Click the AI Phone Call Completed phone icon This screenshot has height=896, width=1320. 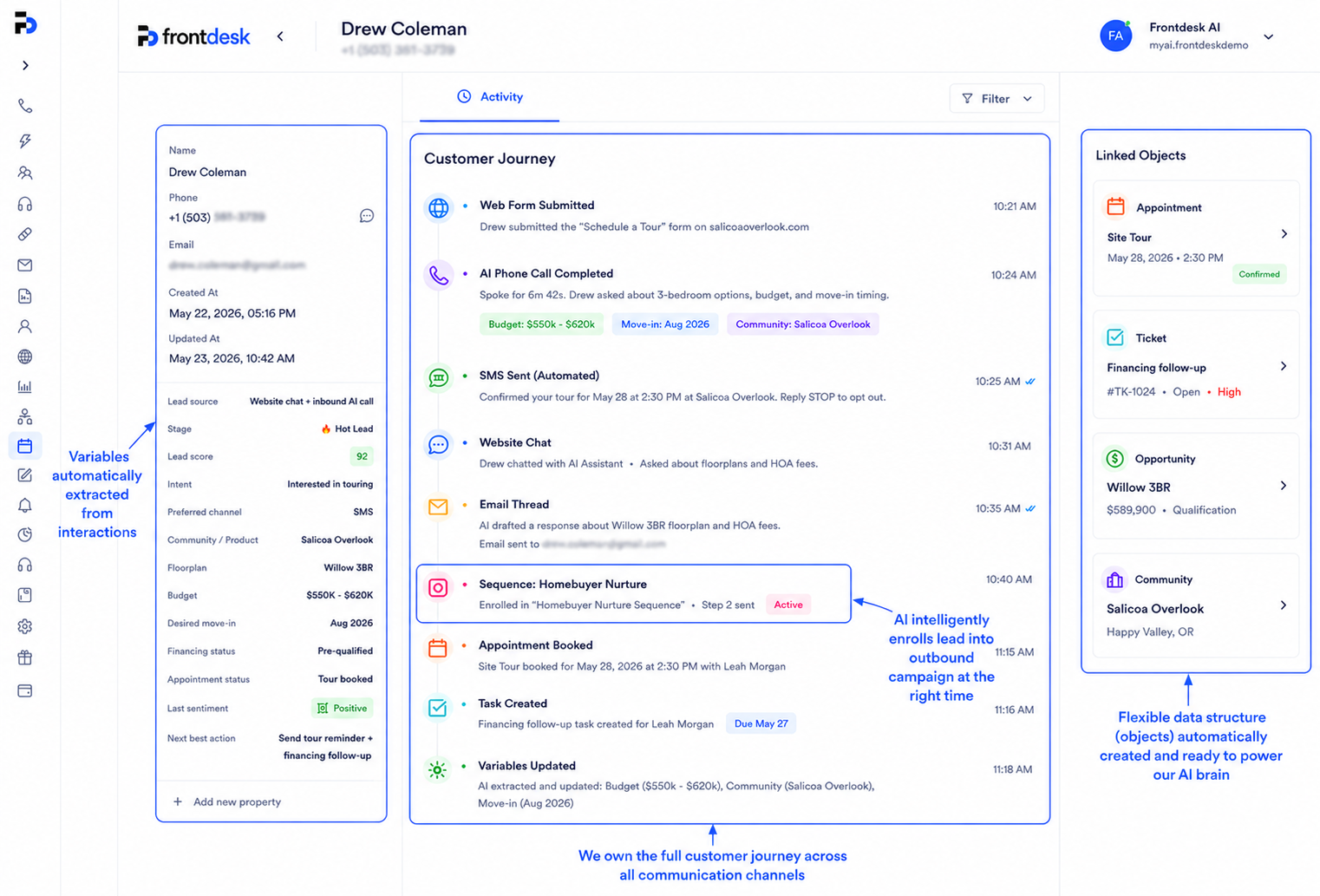[x=439, y=275]
